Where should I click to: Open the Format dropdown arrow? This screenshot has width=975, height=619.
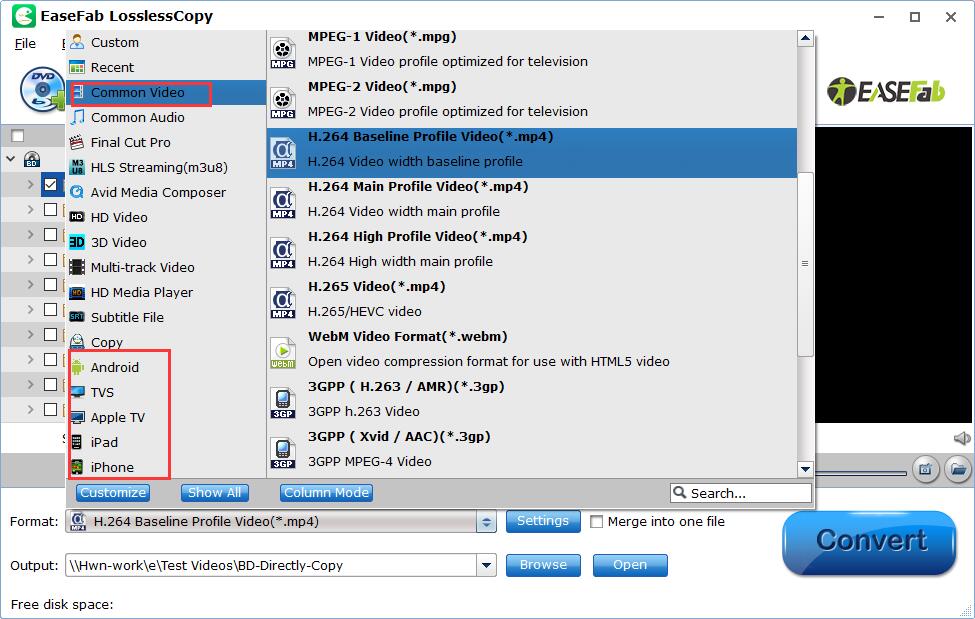[486, 522]
